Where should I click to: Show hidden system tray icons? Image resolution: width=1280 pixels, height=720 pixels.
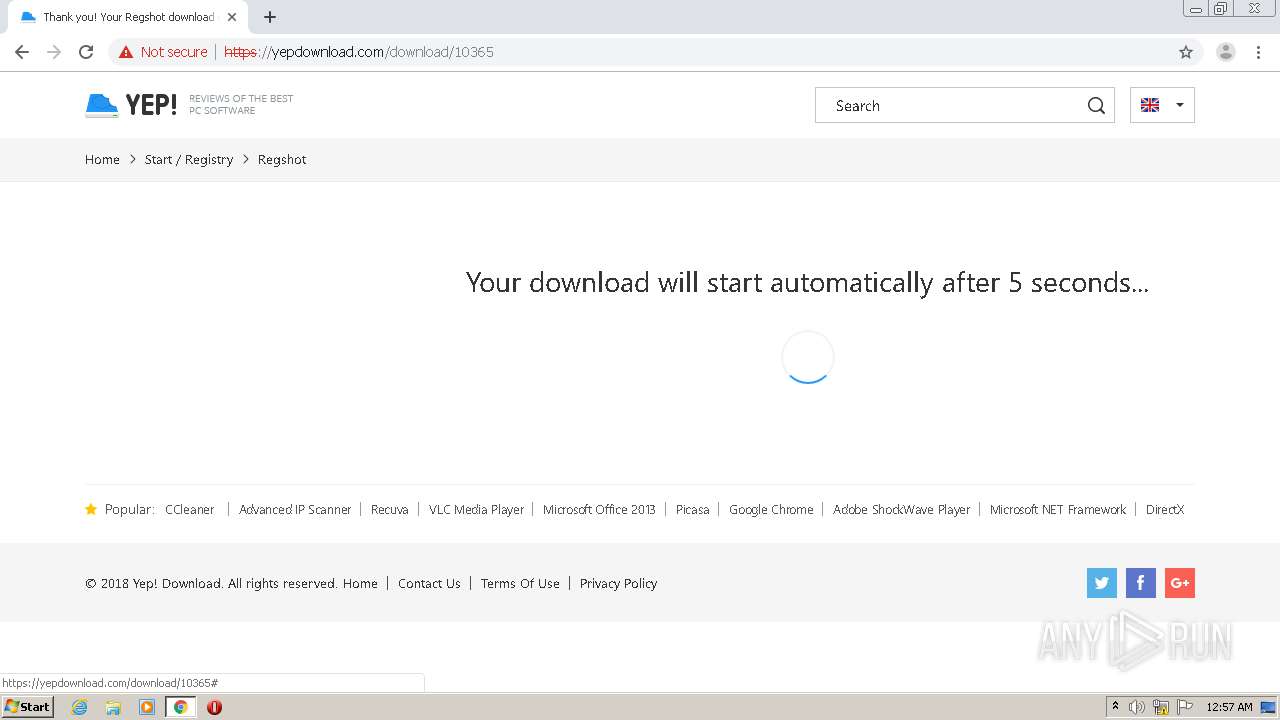pos(1115,707)
